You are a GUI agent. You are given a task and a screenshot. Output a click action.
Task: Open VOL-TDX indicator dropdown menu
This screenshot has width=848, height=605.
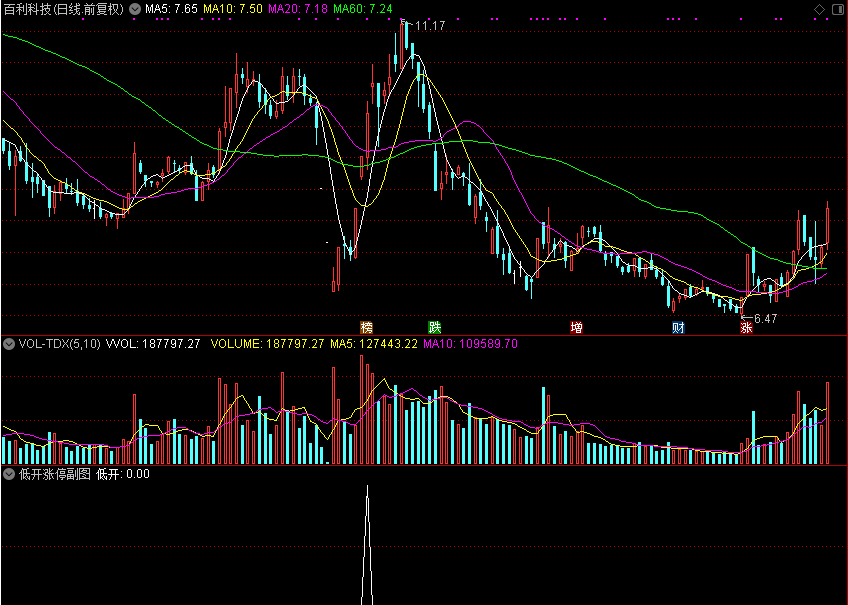pyautogui.click(x=9, y=344)
